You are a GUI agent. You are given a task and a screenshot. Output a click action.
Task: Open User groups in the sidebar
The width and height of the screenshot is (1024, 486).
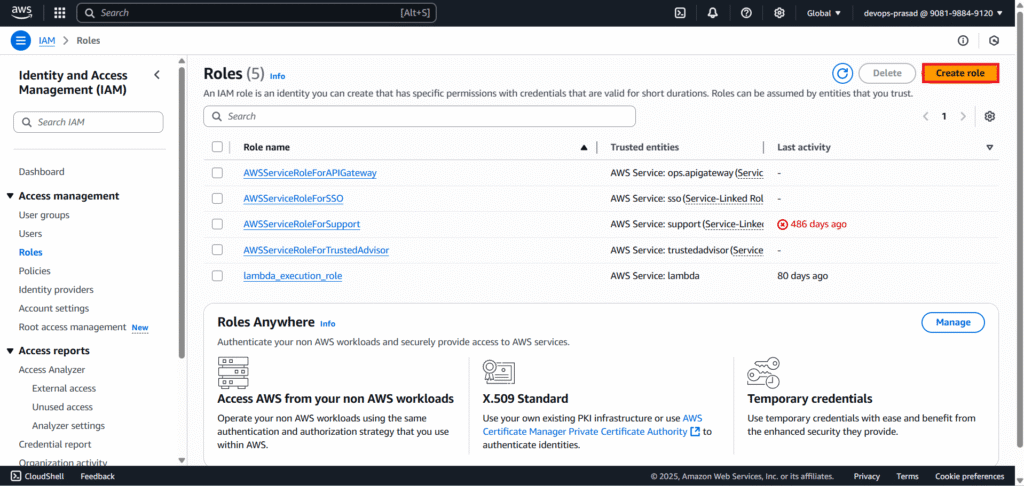44,215
